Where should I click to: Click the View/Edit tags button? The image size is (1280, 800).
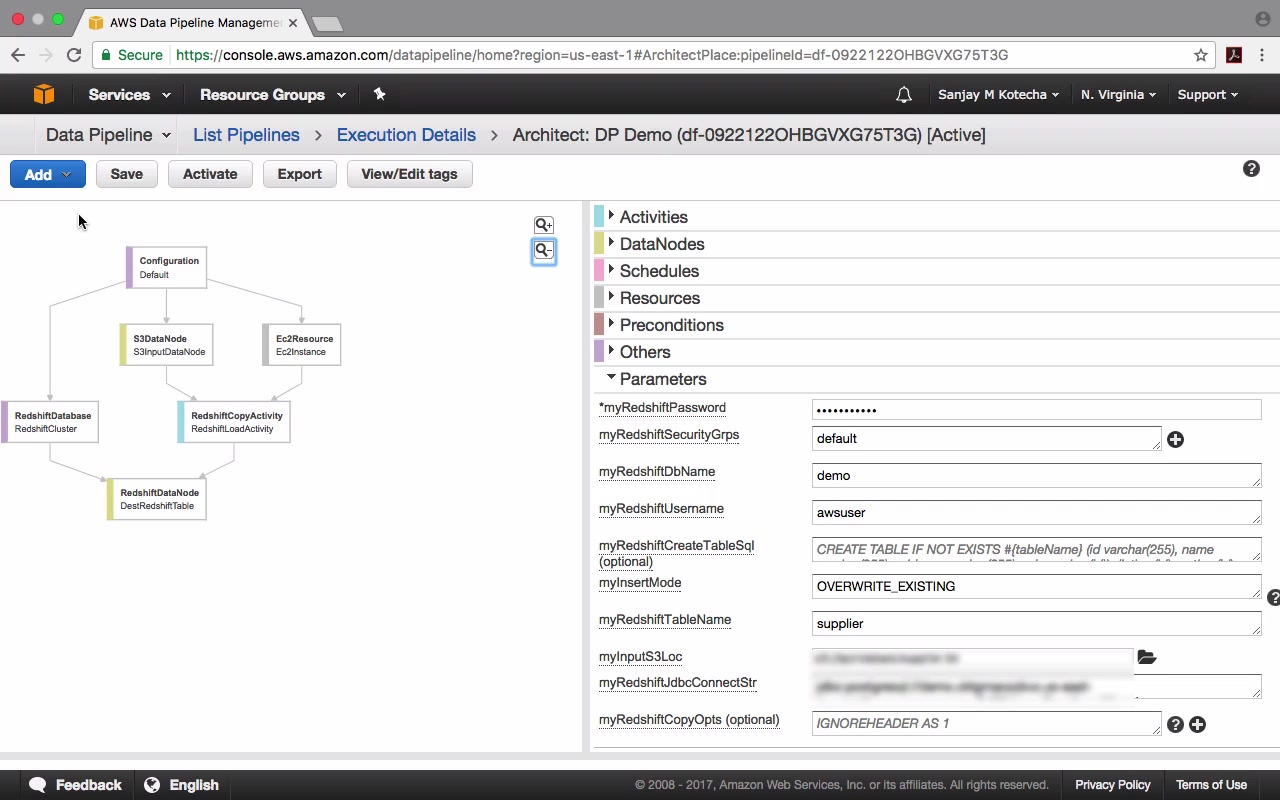point(409,174)
